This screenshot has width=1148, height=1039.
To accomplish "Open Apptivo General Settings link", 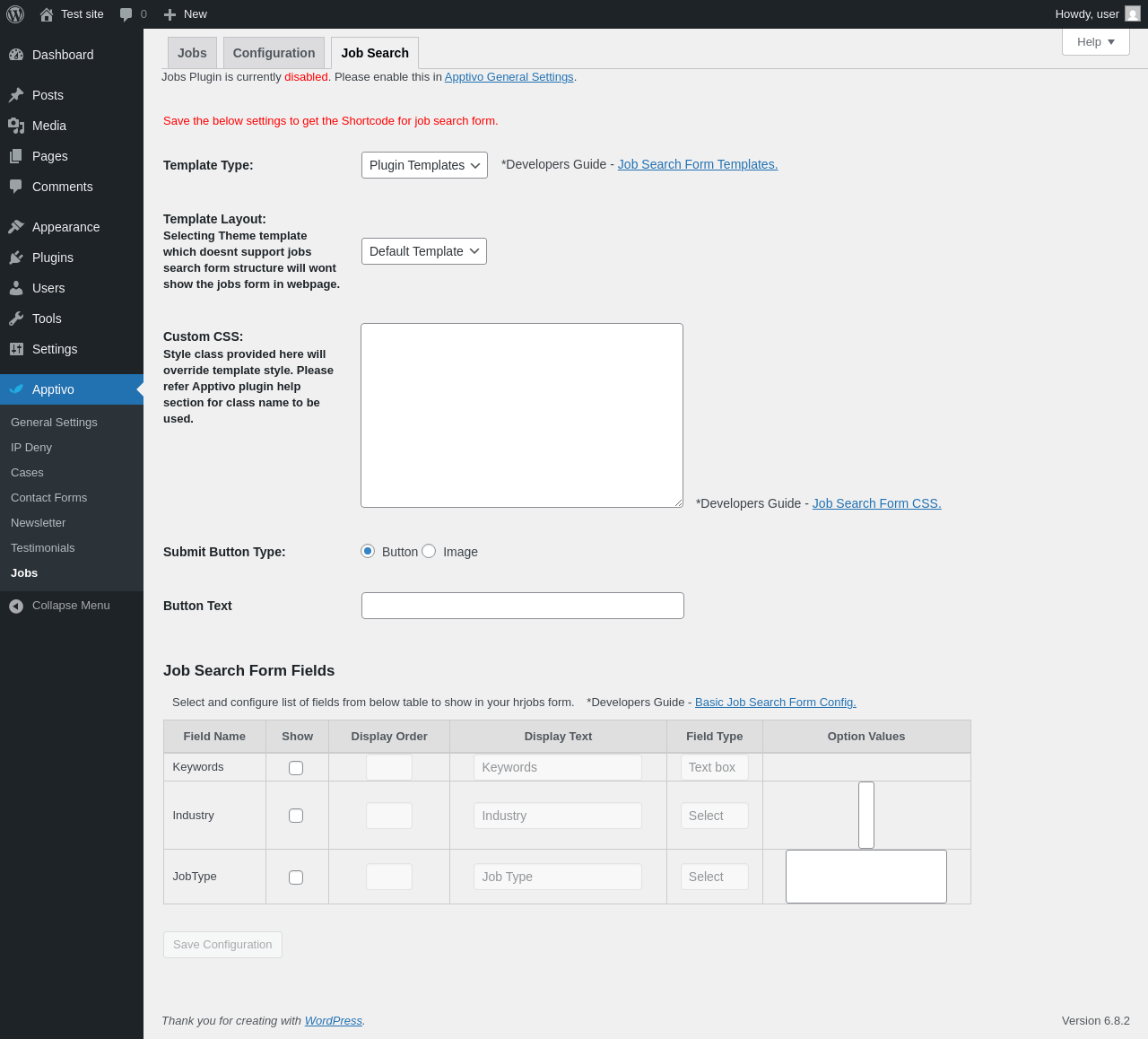I will coord(509,77).
